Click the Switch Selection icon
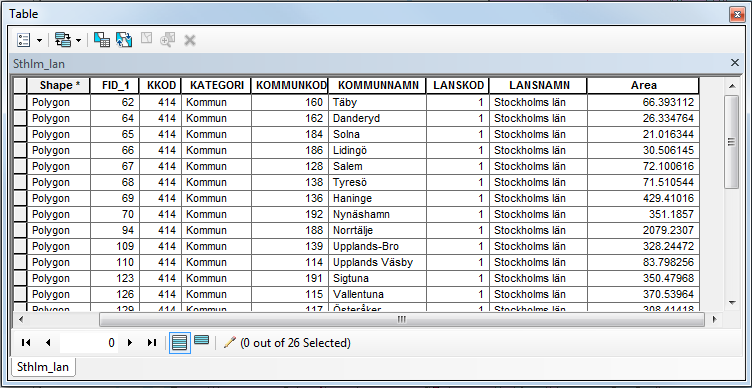Image resolution: width=752 pixels, height=388 pixels. [x=124, y=40]
